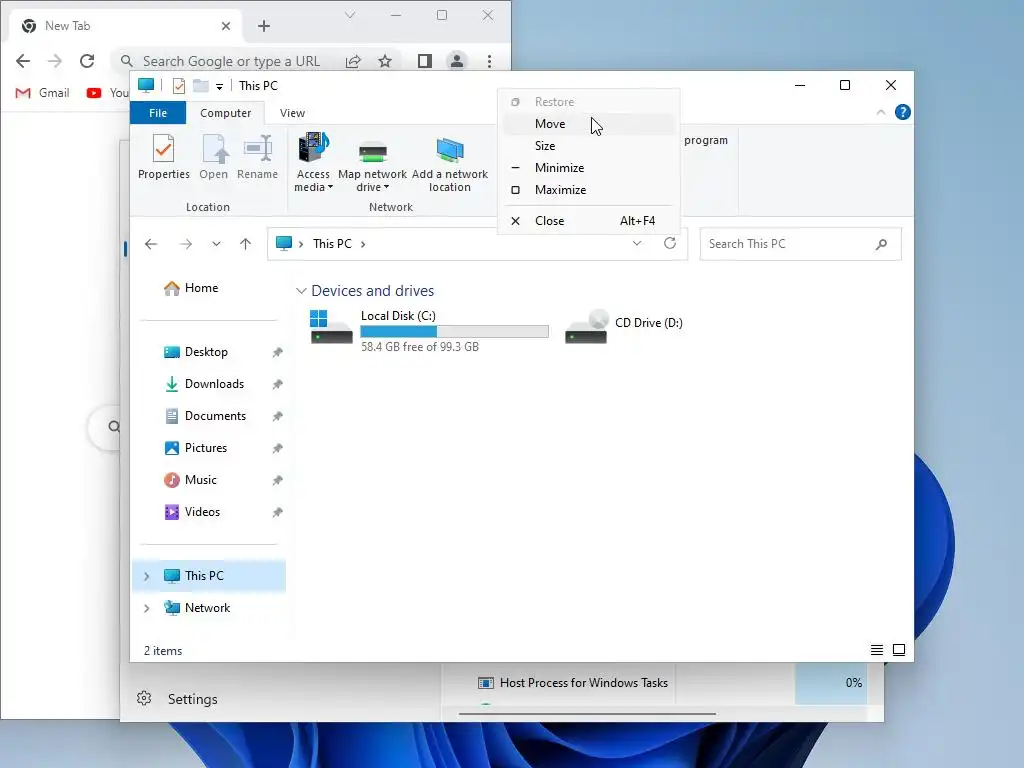Click This PC in the address bar

[x=332, y=244]
